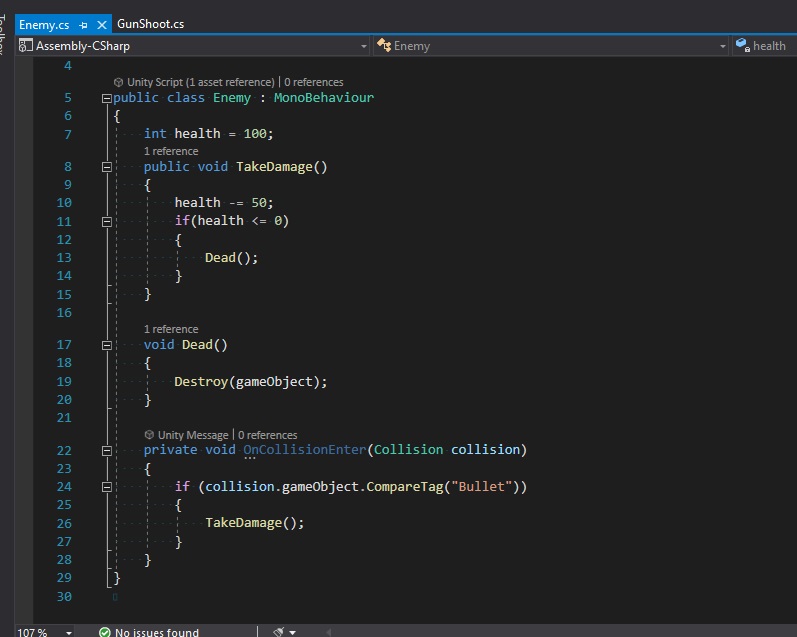Click the pin icon on Enemy.cs tab

(x=84, y=24)
